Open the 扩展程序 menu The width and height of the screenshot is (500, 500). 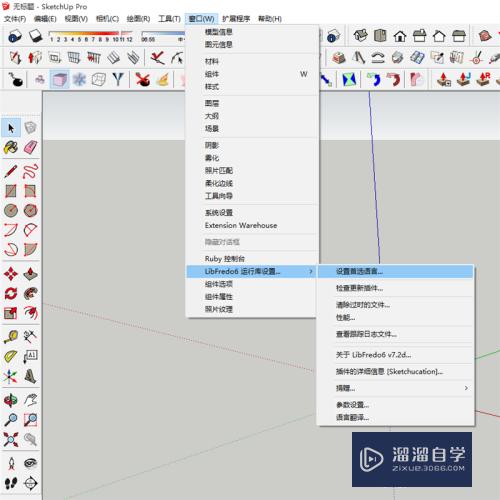click(x=236, y=19)
